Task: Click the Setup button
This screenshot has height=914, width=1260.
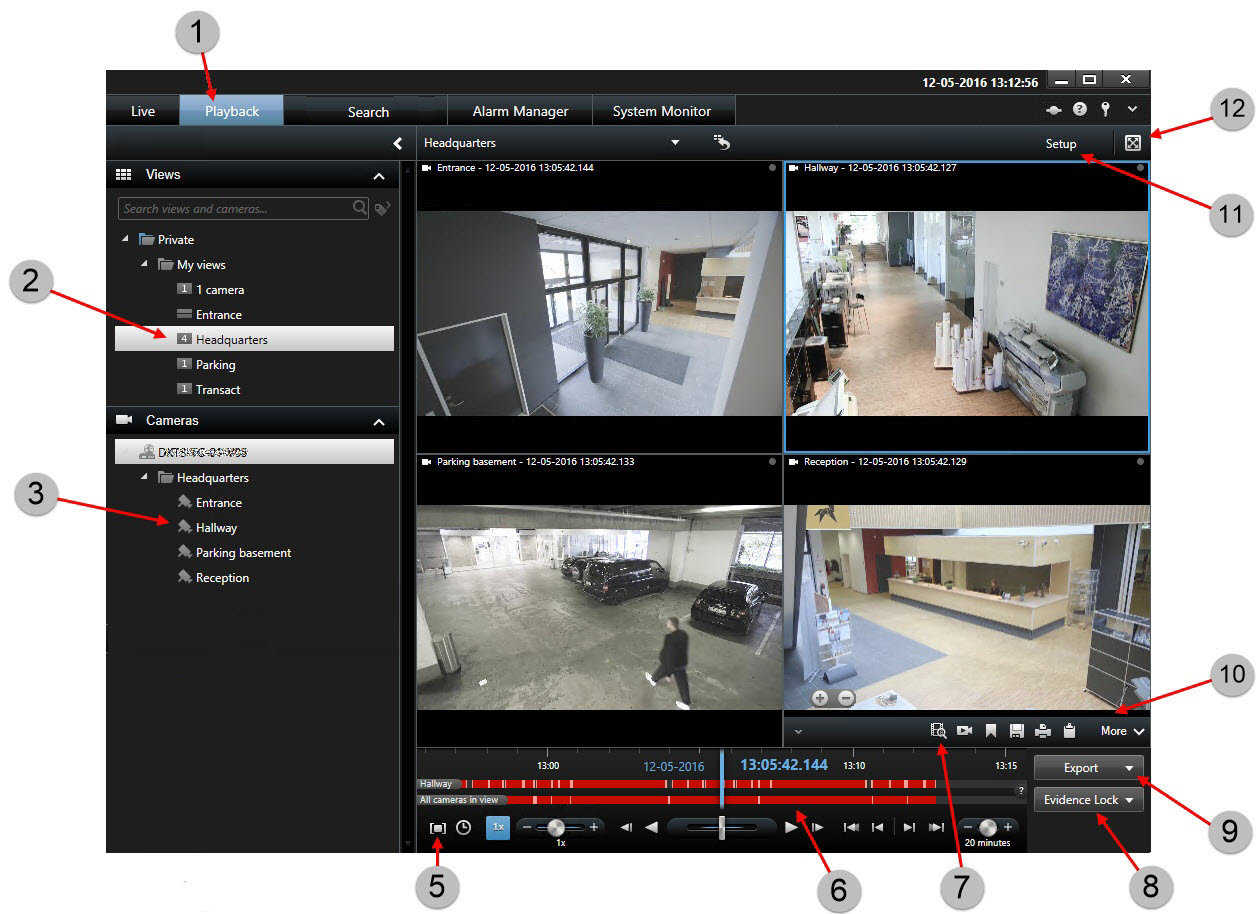Action: pos(1061,143)
